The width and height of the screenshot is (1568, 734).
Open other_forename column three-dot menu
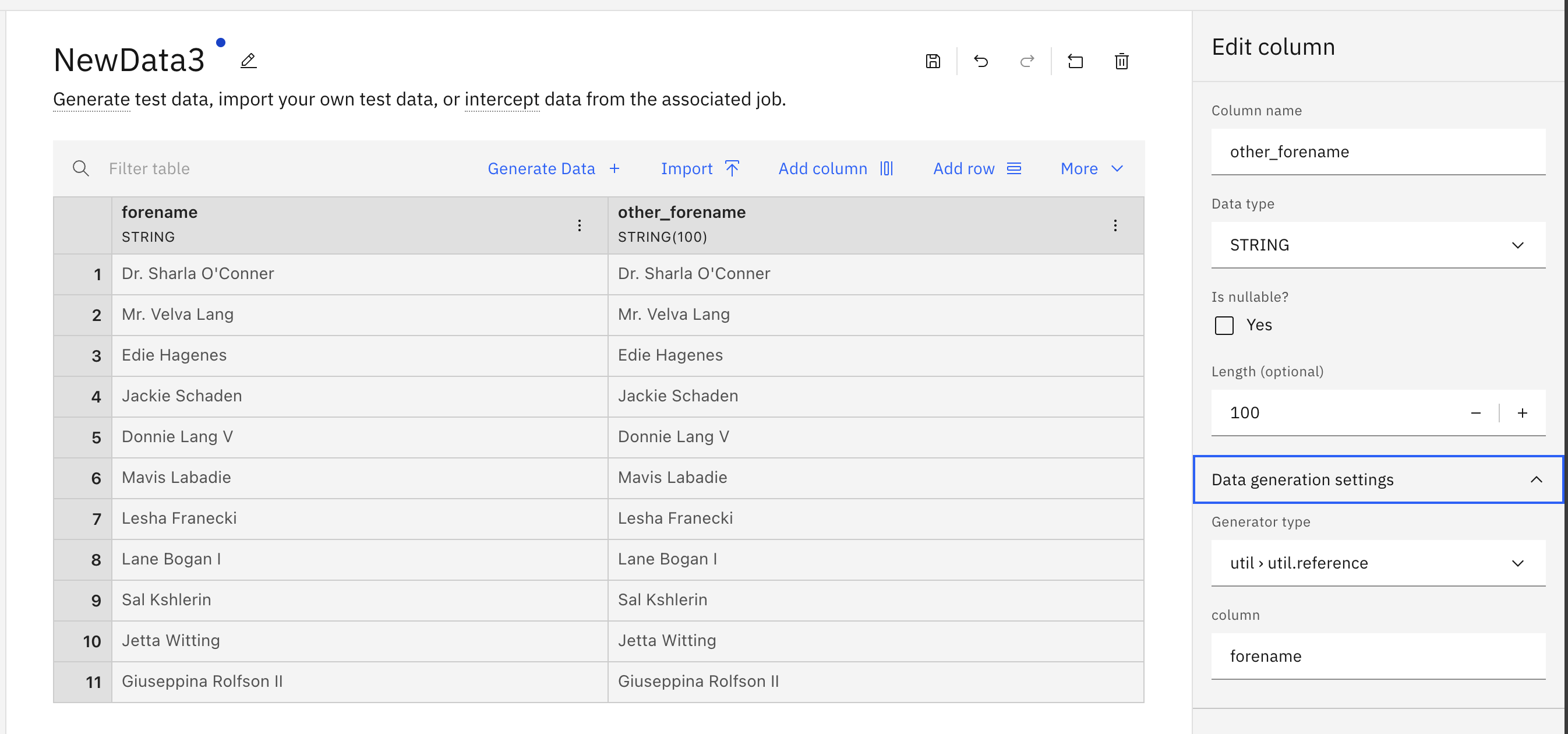(x=1114, y=225)
